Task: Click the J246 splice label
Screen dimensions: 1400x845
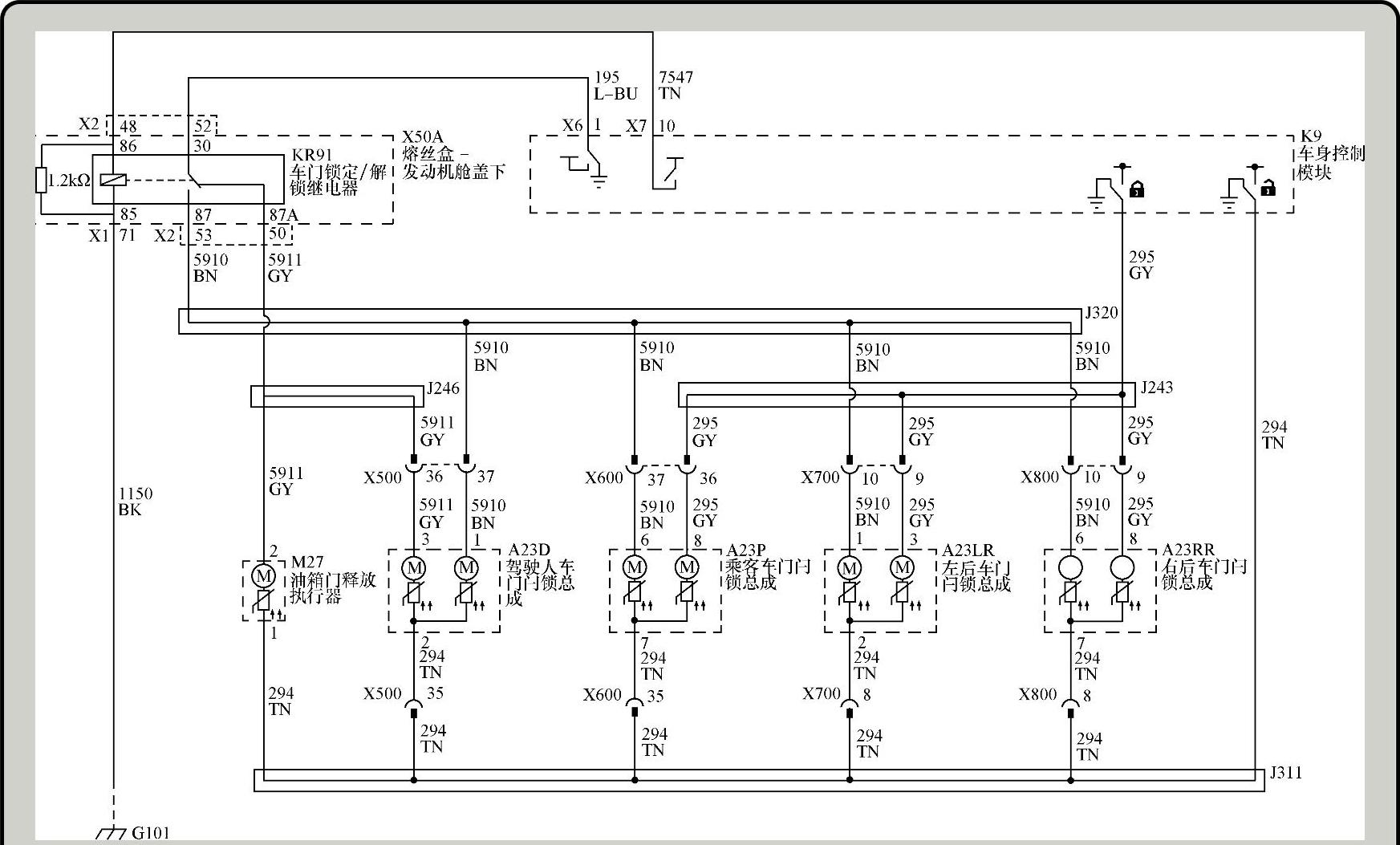Action: (443, 388)
